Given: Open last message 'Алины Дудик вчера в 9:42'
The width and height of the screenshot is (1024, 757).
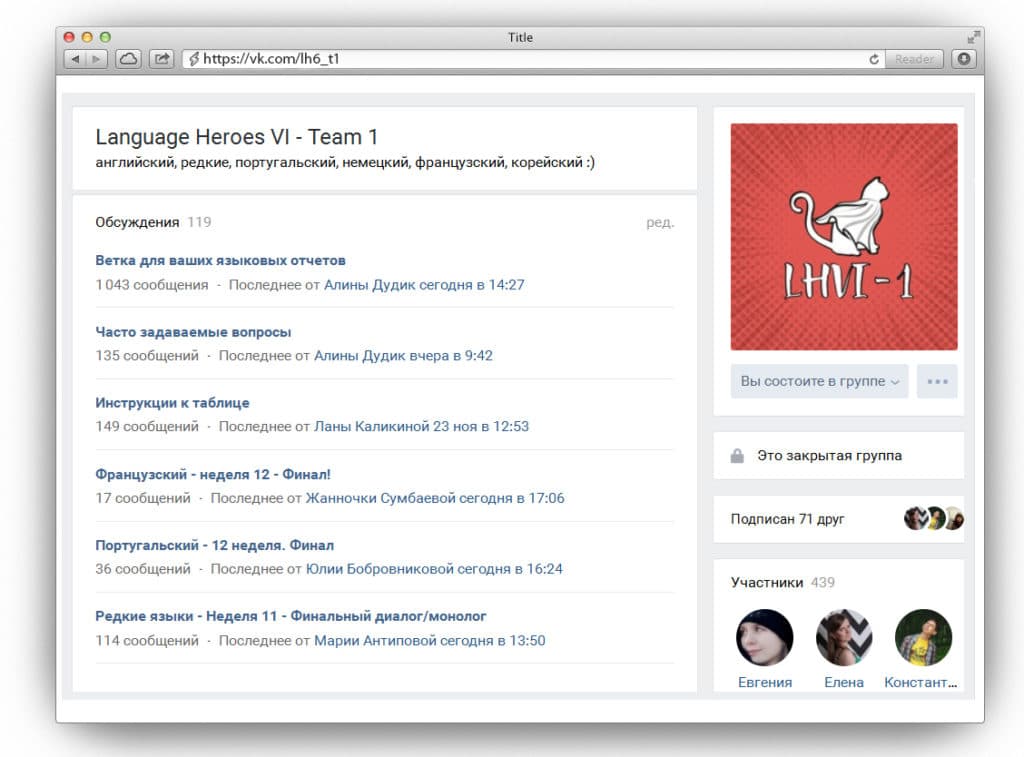Looking at the screenshot, I should 403,356.
